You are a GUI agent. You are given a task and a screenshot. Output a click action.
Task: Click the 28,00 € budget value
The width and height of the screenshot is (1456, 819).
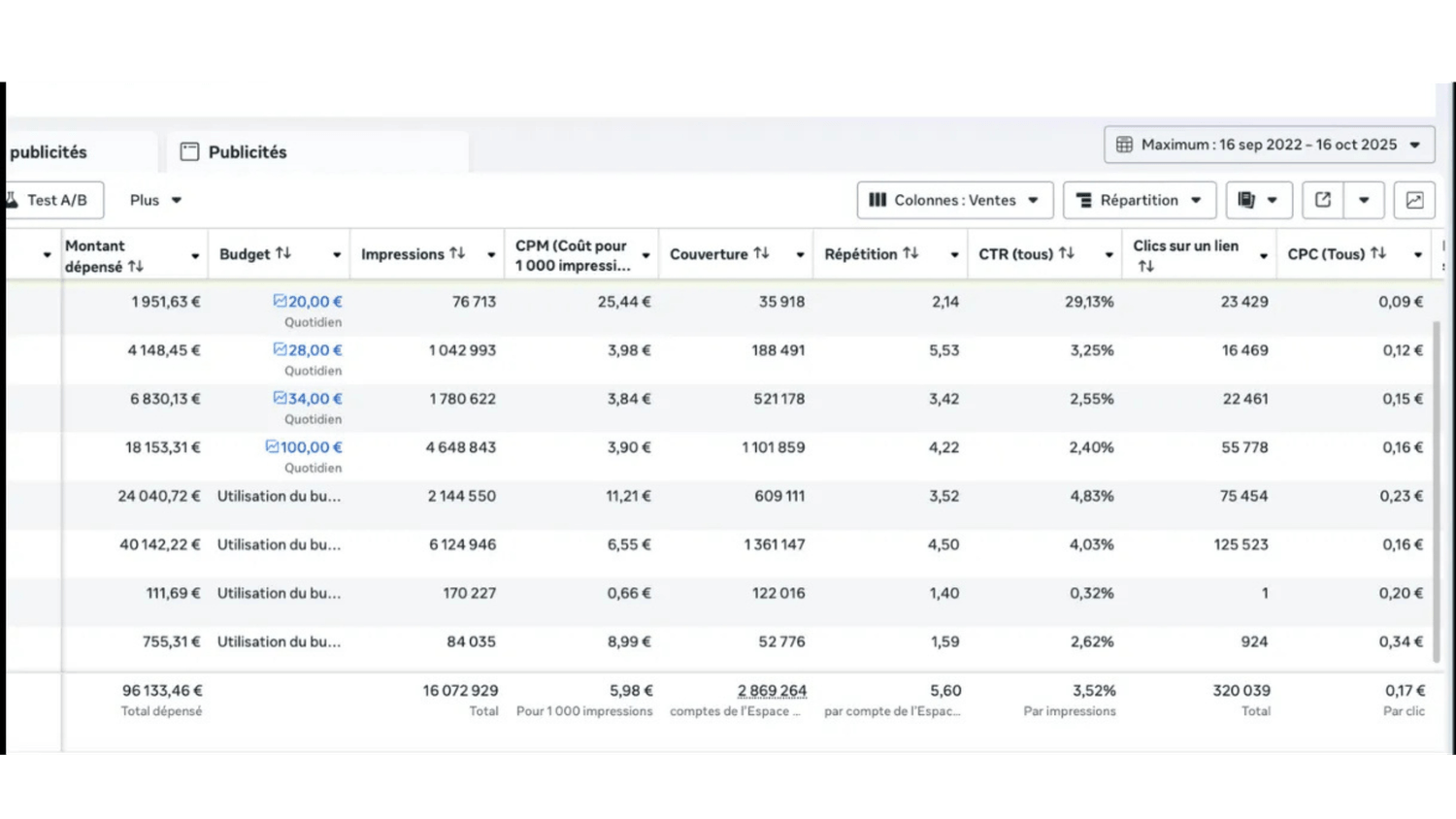pos(314,350)
